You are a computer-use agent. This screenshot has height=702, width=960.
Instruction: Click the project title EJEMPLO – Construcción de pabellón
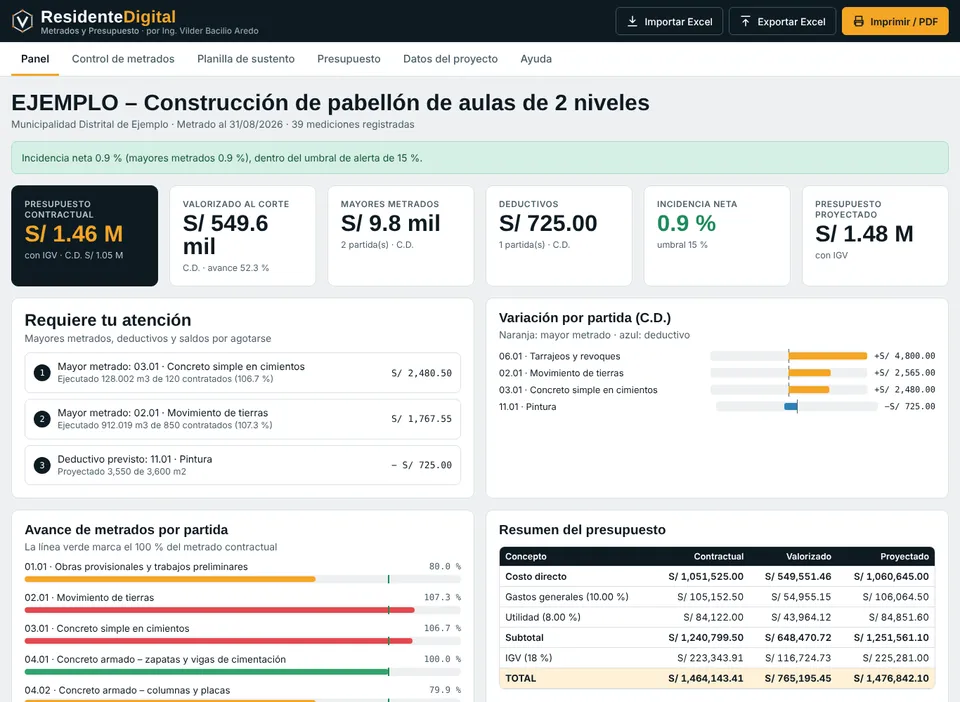[331, 102]
